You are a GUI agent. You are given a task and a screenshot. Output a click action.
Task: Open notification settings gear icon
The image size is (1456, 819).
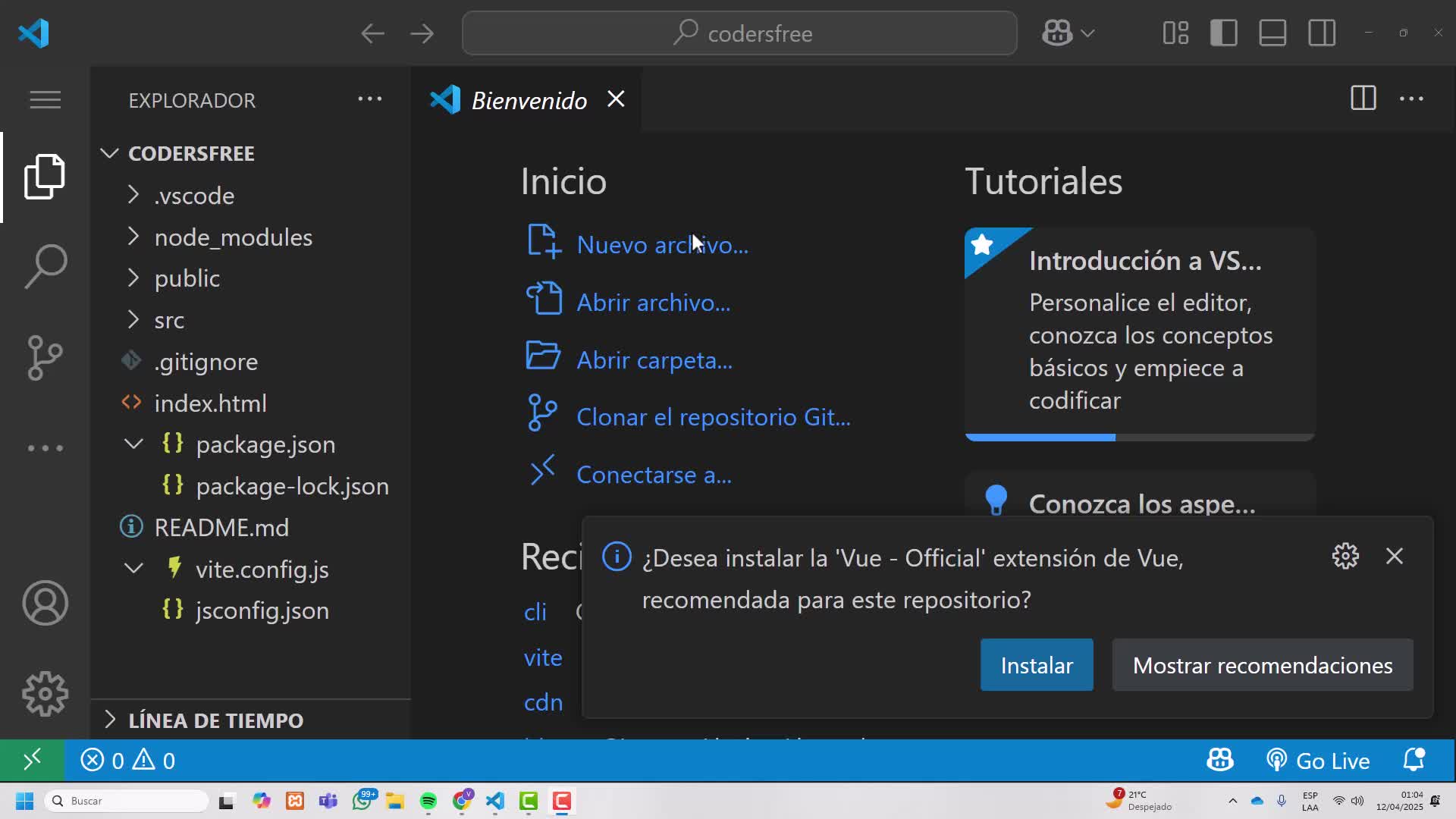click(1345, 556)
